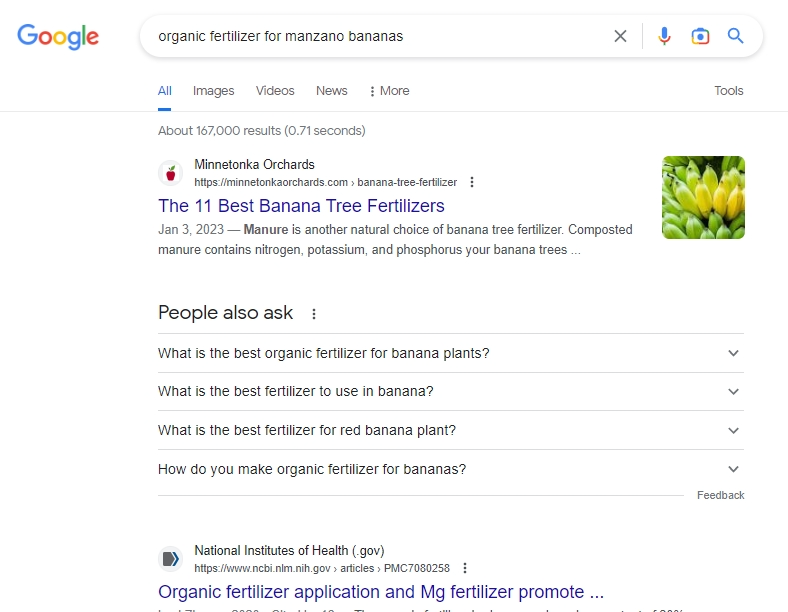Click the Minnetonka Orchards site name

[254, 165]
